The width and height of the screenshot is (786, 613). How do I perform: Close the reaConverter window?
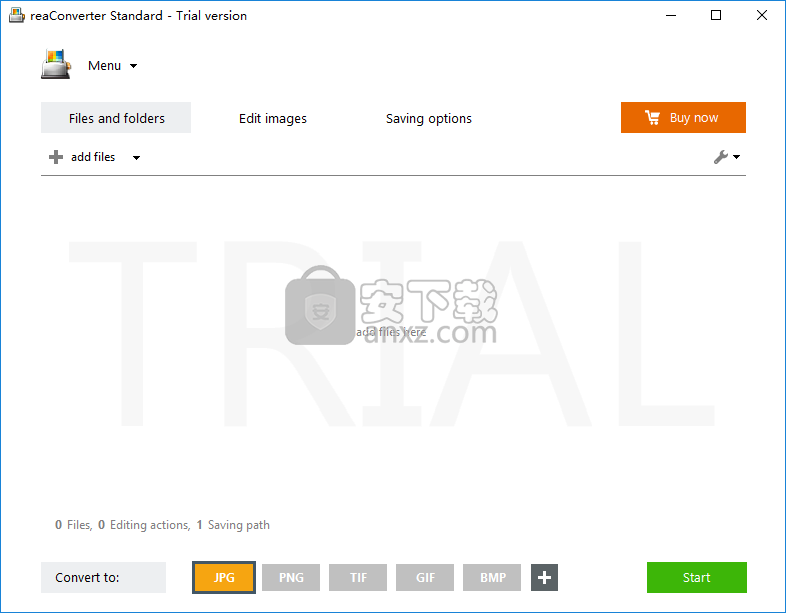[762, 16]
